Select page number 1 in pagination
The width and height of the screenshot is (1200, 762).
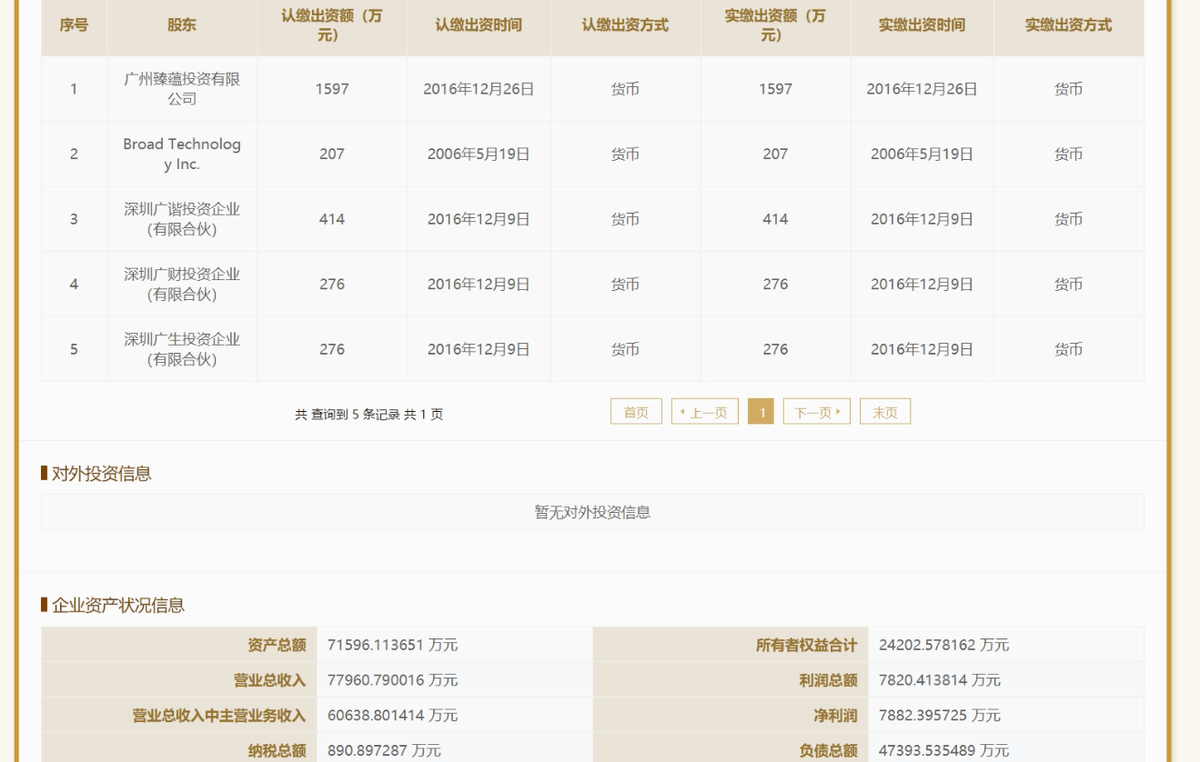(761, 412)
